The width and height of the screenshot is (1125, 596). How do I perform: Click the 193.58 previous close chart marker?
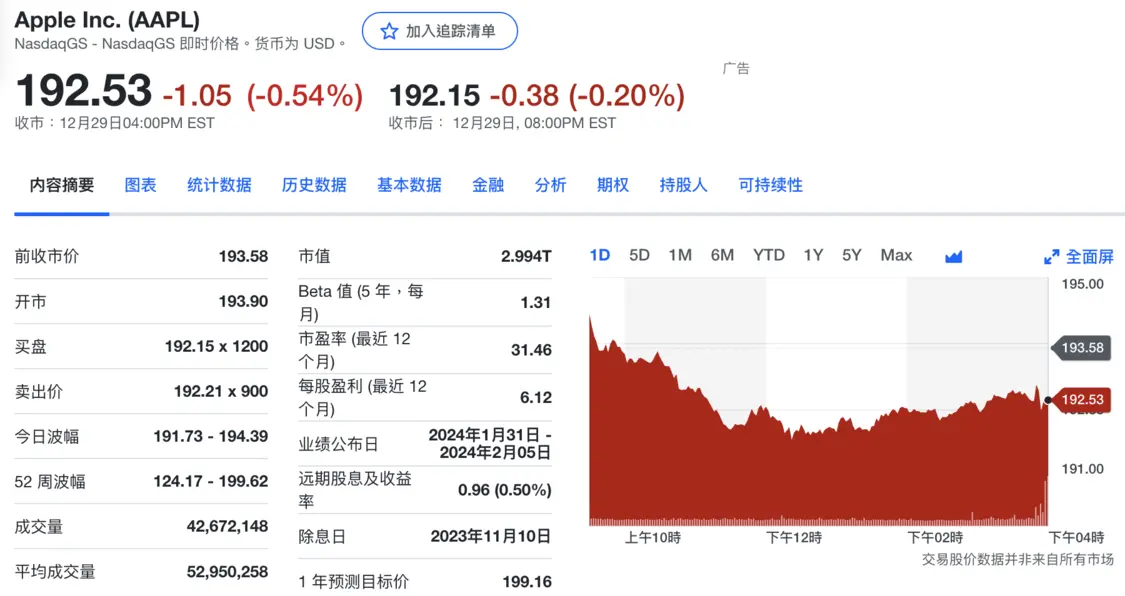tap(1082, 348)
